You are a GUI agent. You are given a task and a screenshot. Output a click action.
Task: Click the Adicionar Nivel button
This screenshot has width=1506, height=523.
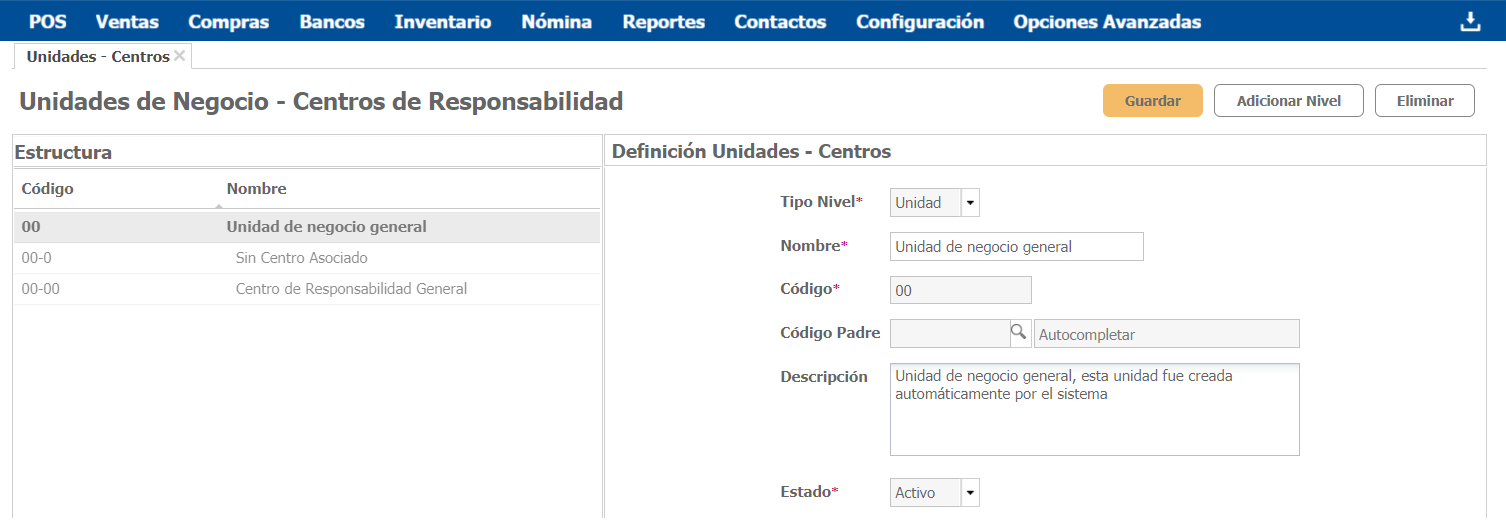point(1288,101)
